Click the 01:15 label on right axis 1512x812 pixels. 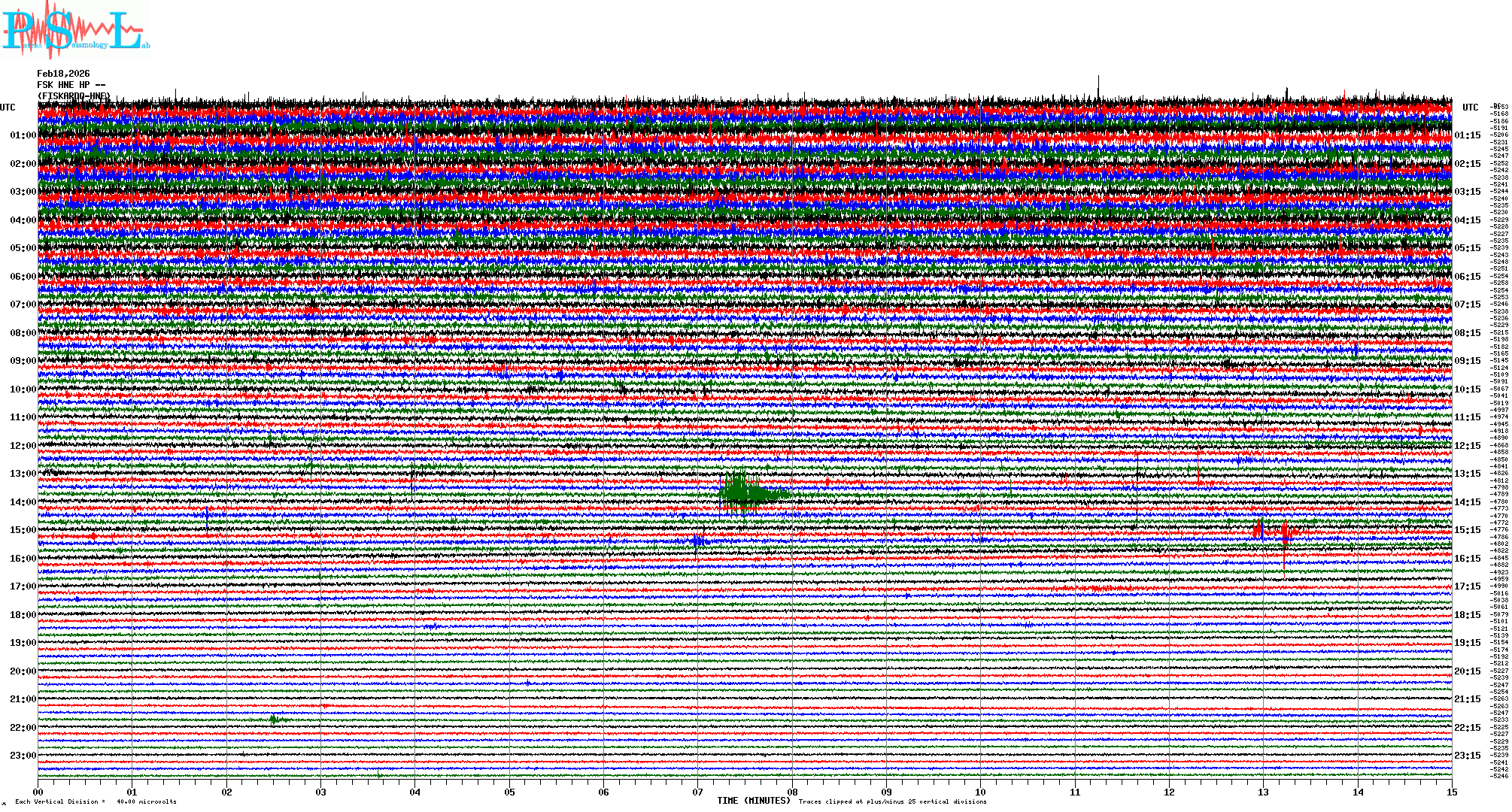[1467, 135]
